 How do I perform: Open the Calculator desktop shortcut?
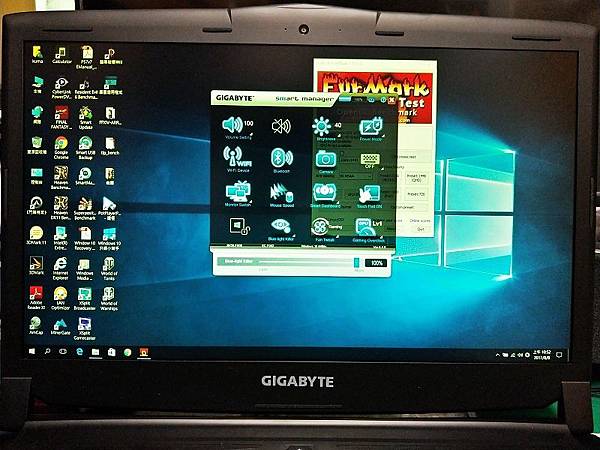pos(62,55)
